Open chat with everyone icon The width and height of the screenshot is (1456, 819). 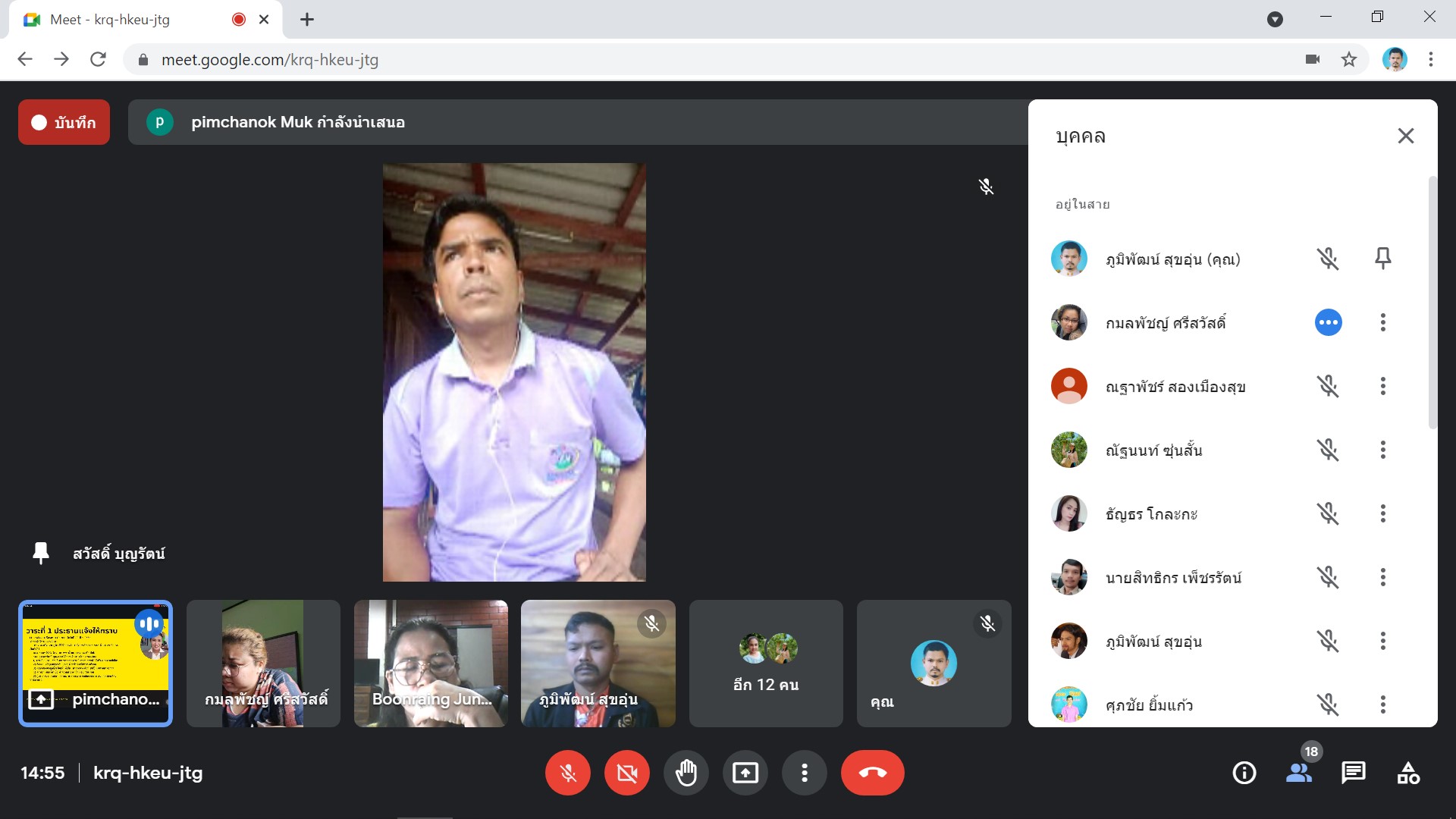(1353, 773)
